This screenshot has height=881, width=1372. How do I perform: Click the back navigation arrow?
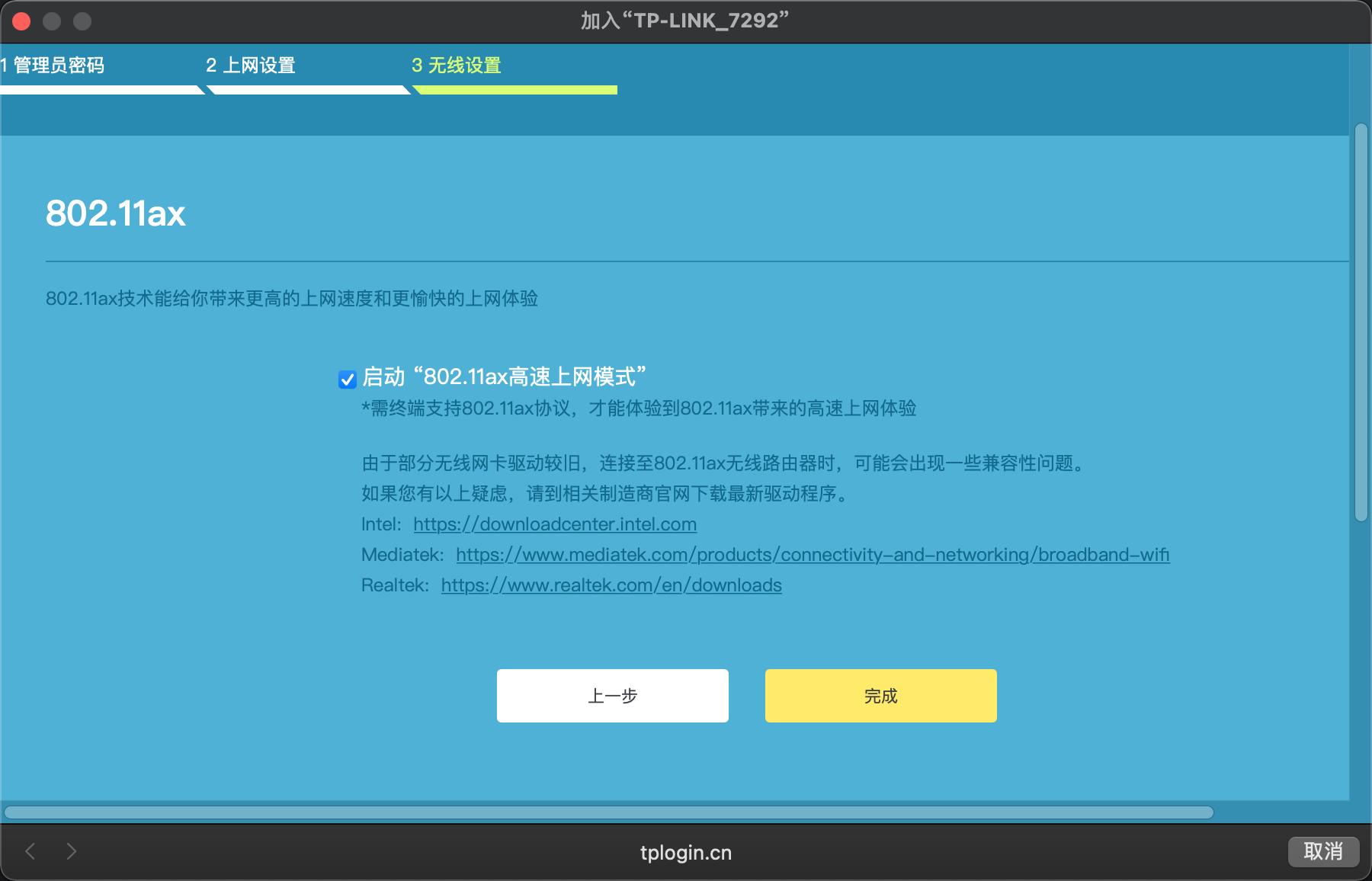(30, 852)
